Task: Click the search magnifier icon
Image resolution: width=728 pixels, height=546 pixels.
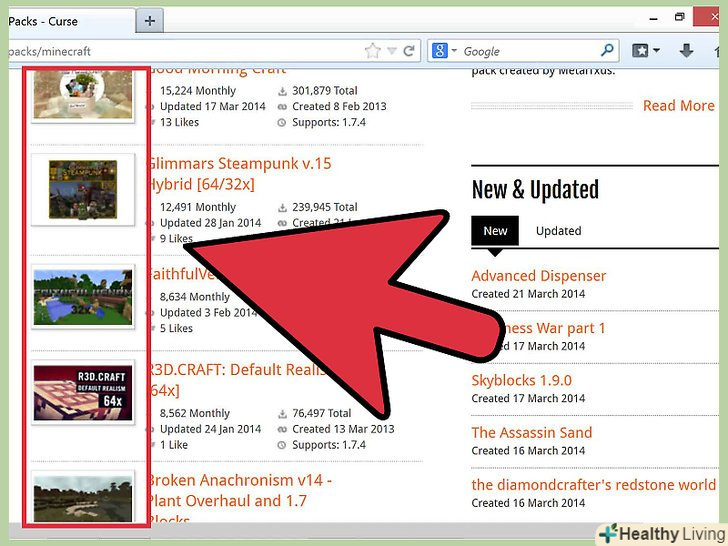Action: [x=607, y=50]
